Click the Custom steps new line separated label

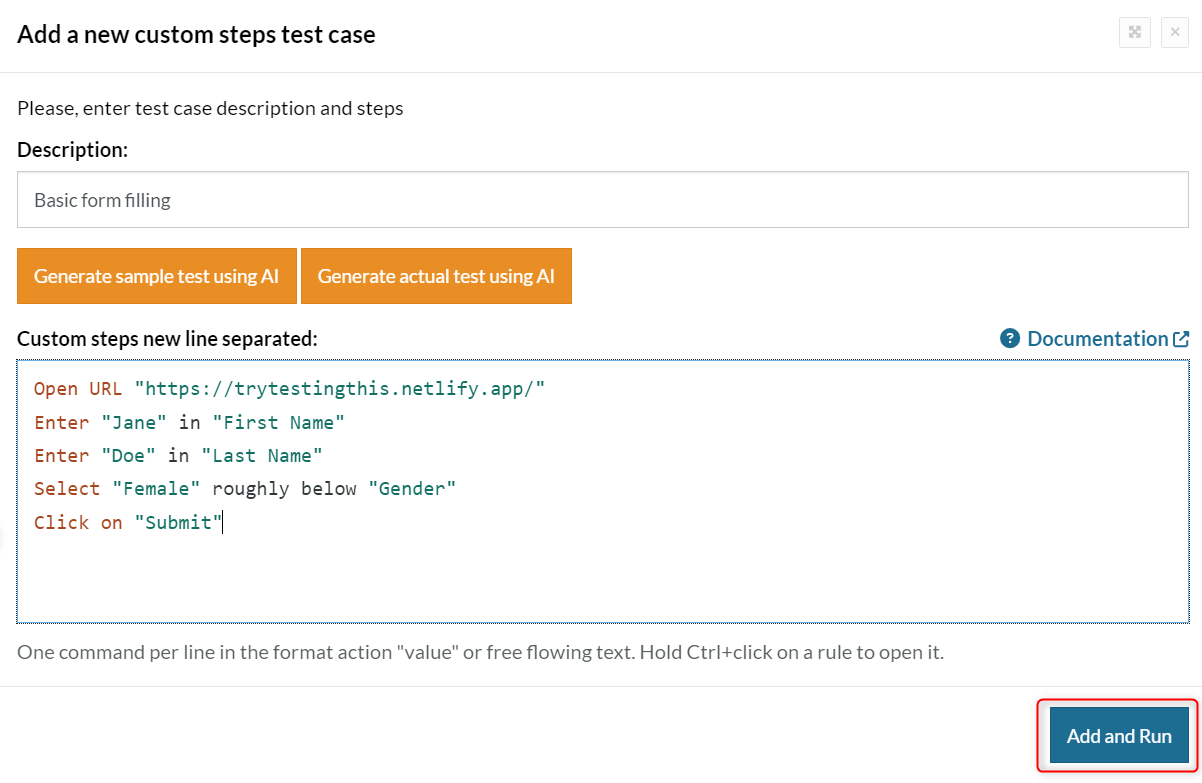point(167,339)
